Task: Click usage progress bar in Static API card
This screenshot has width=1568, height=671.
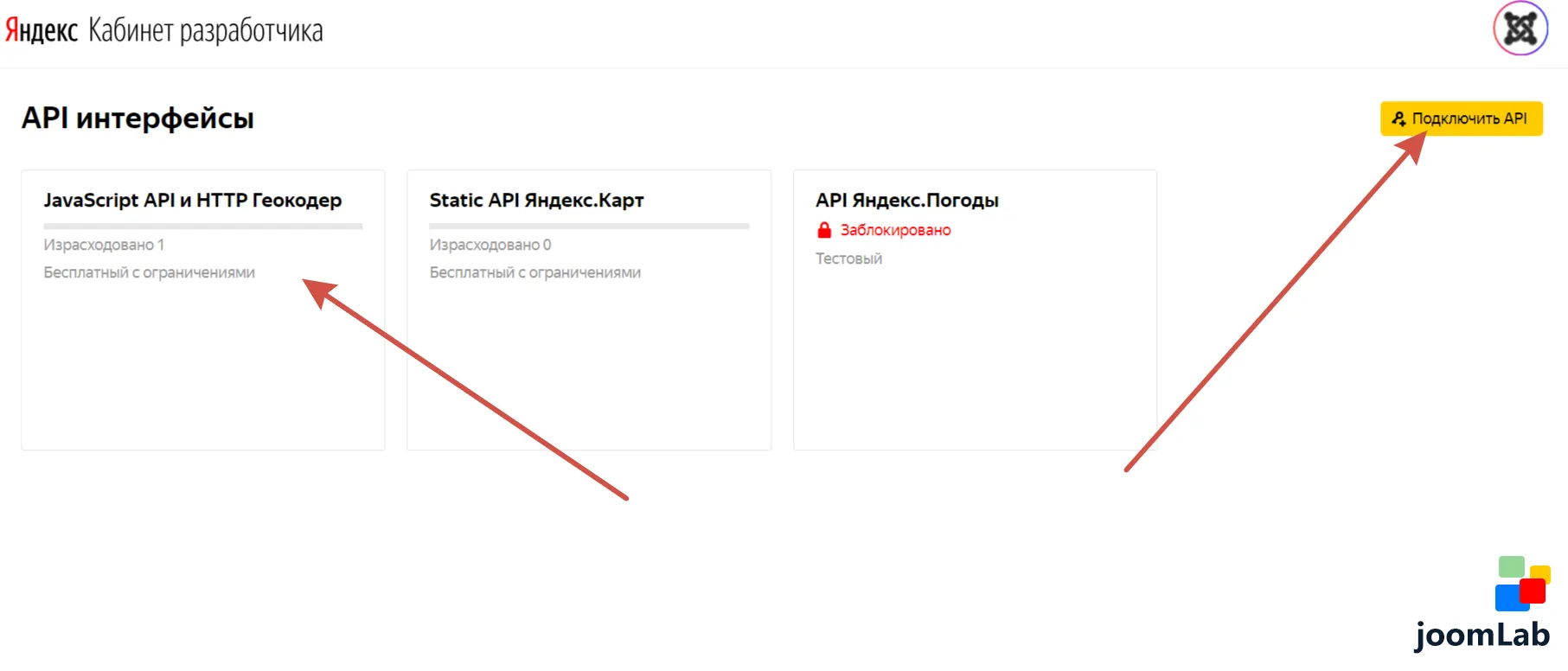Action: (x=589, y=227)
